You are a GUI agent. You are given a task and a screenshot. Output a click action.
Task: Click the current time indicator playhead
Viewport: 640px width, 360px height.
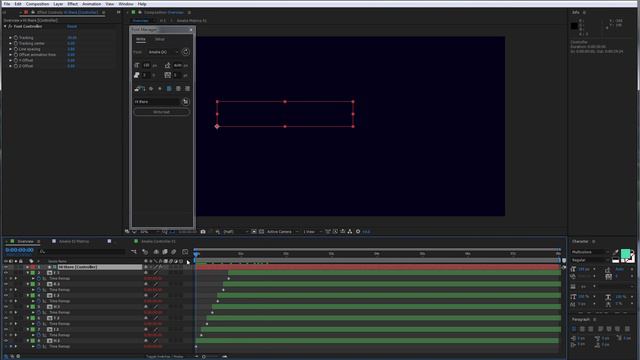(x=196, y=254)
